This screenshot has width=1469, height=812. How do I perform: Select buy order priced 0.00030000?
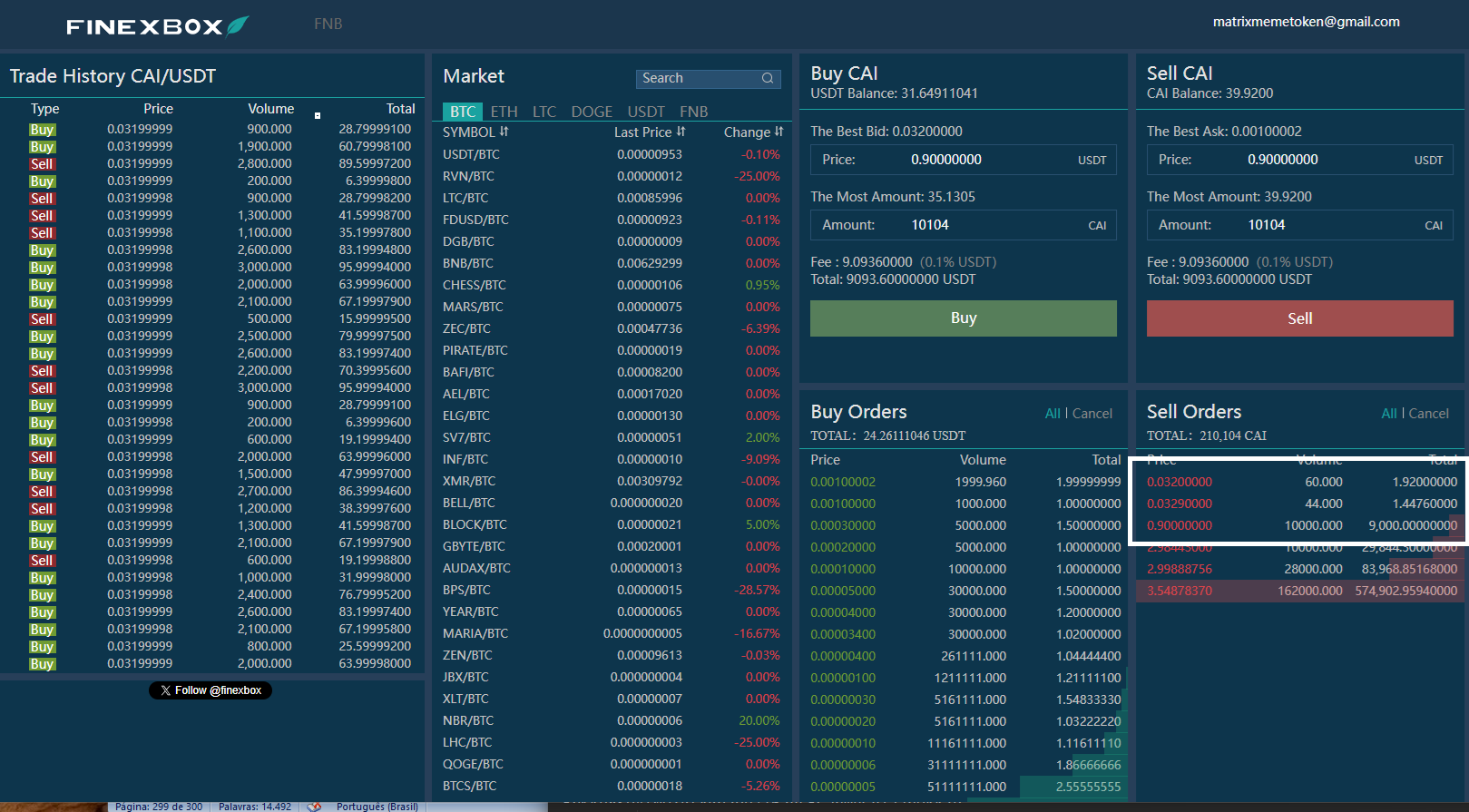coord(965,525)
